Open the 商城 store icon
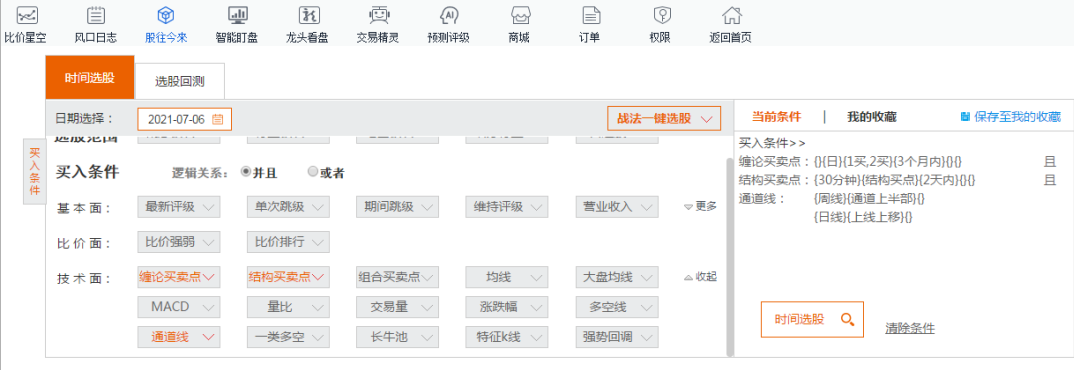This screenshot has width=1074, height=370. [x=520, y=14]
